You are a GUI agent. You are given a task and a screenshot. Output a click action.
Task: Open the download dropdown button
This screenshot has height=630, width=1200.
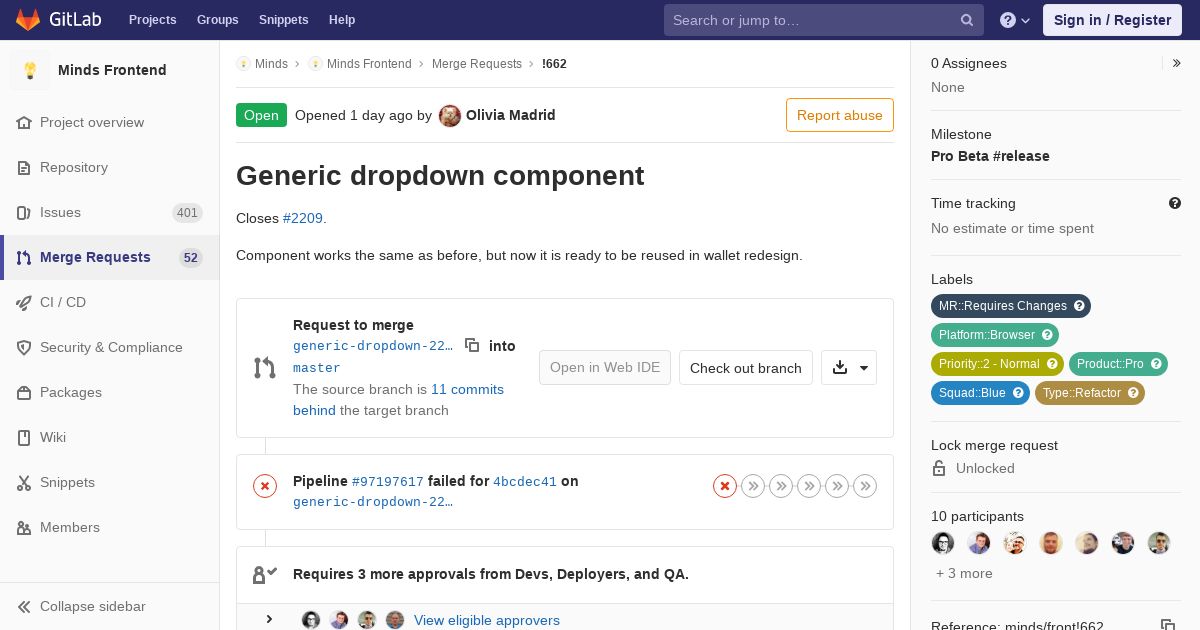pos(849,368)
